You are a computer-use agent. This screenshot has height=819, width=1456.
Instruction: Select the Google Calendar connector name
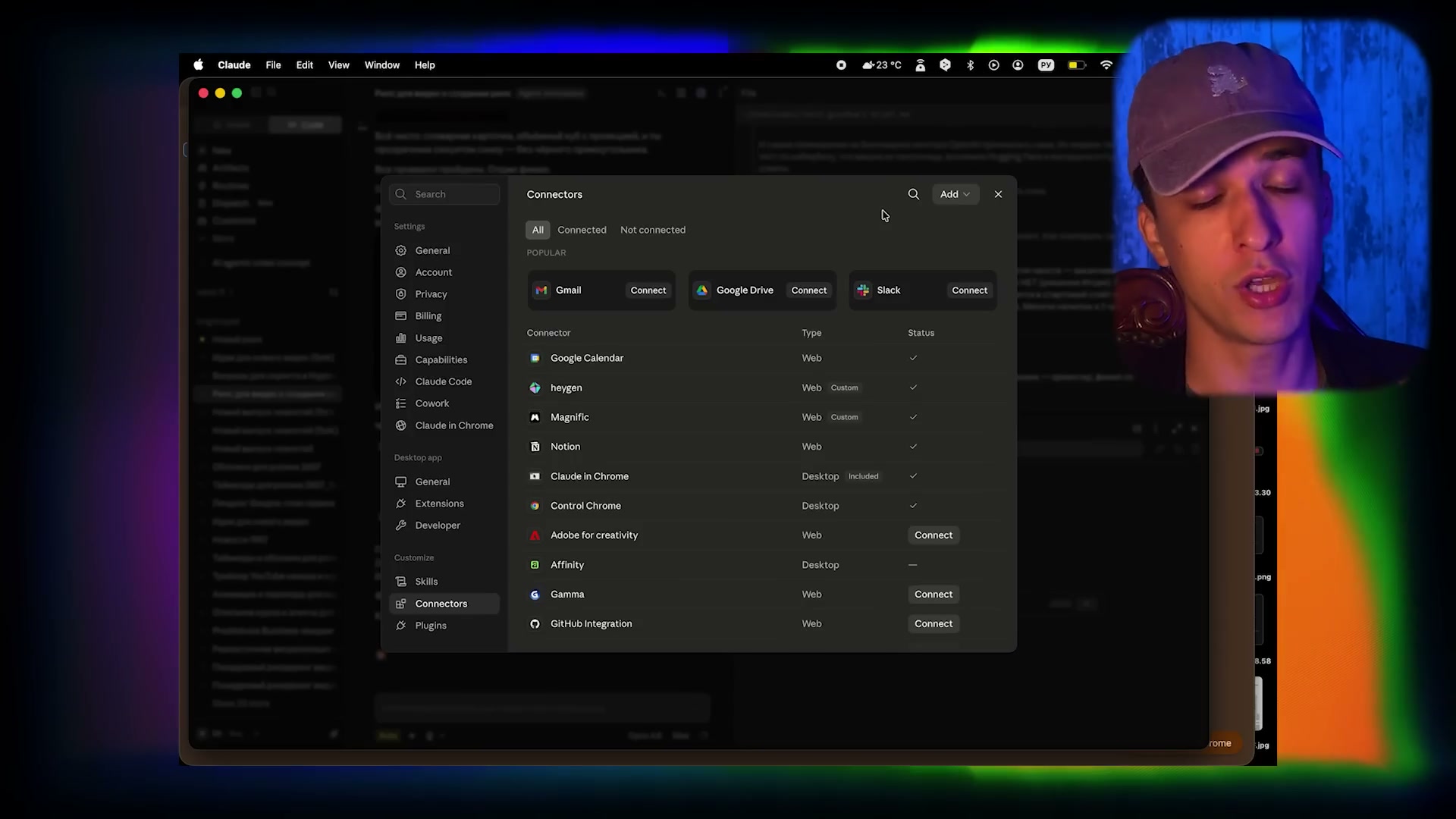(x=587, y=358)
